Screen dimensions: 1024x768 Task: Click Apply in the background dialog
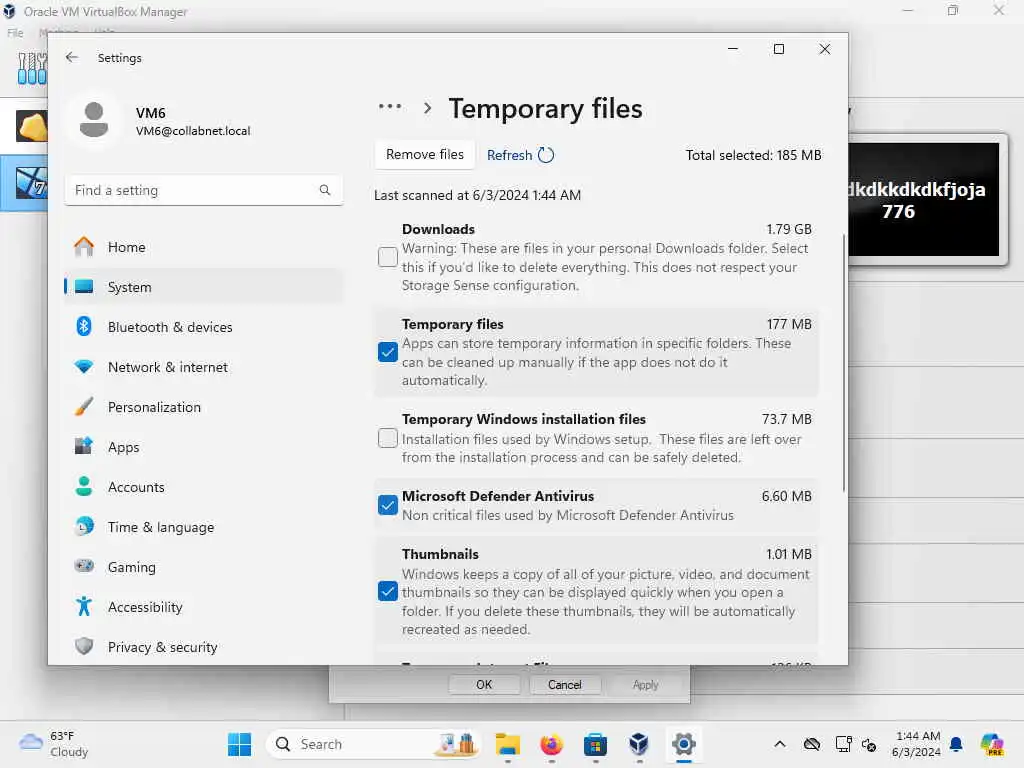coord(645,684)
